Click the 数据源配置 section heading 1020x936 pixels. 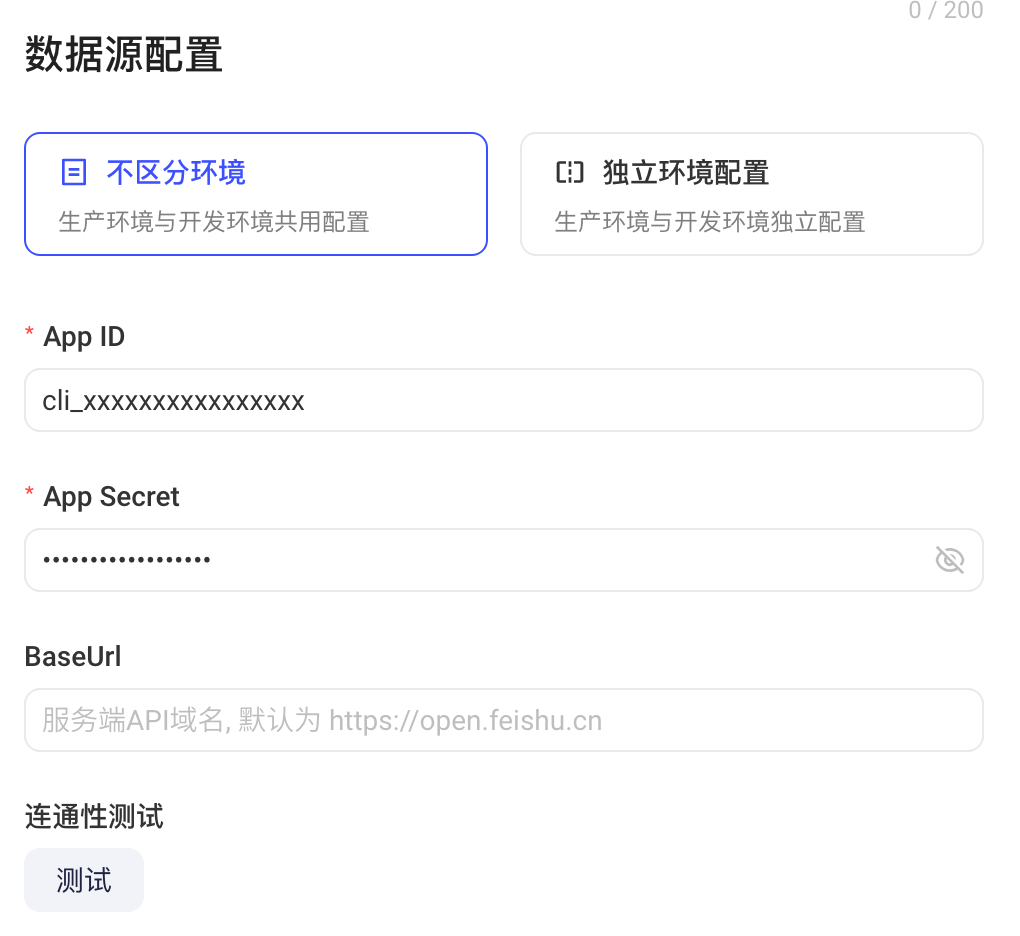[x=124, y=54]
